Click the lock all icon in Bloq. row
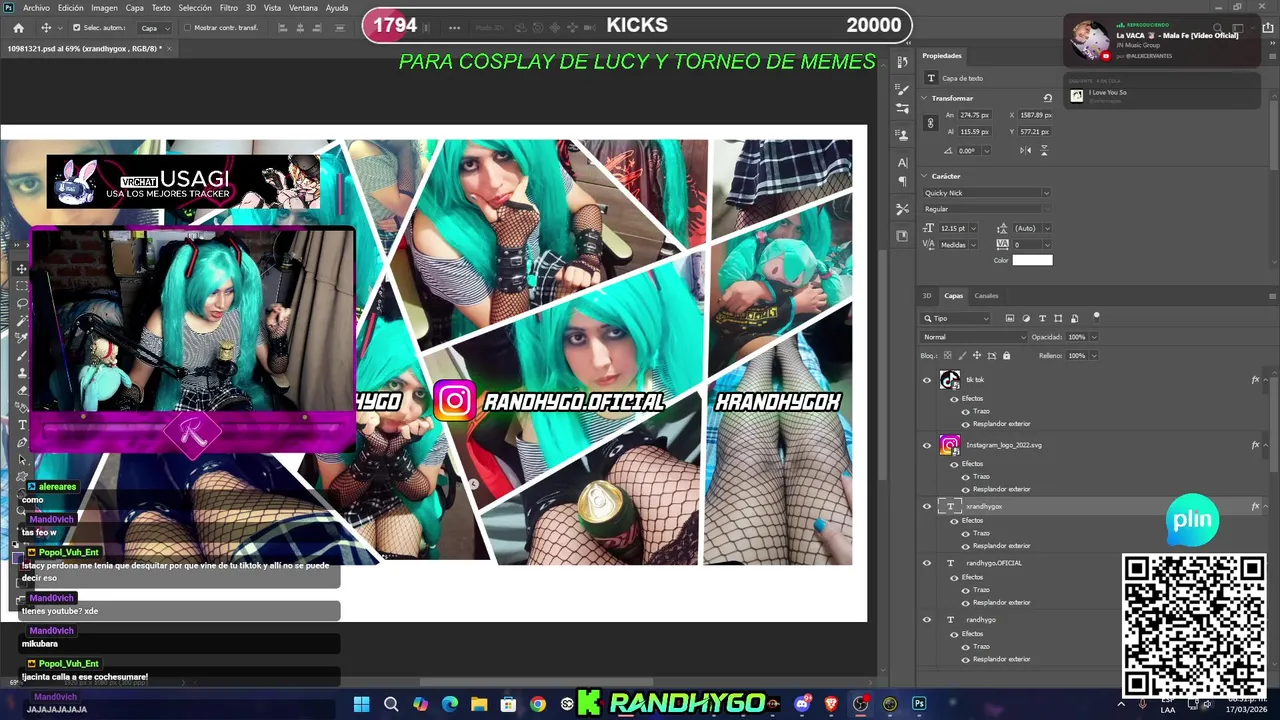This screenshot has height=720, width=1280. click(x=1006, y=355)
